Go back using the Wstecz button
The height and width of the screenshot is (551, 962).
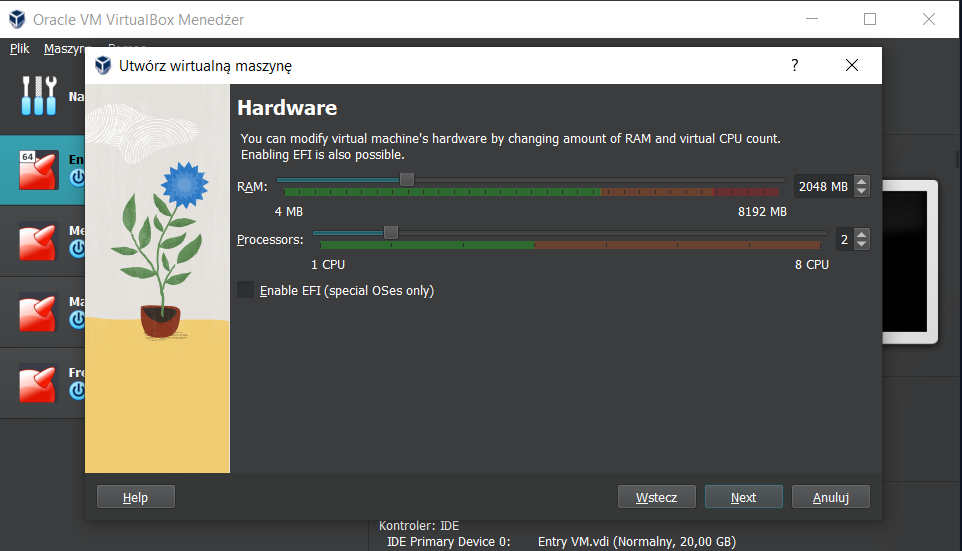tap(656, 497)
